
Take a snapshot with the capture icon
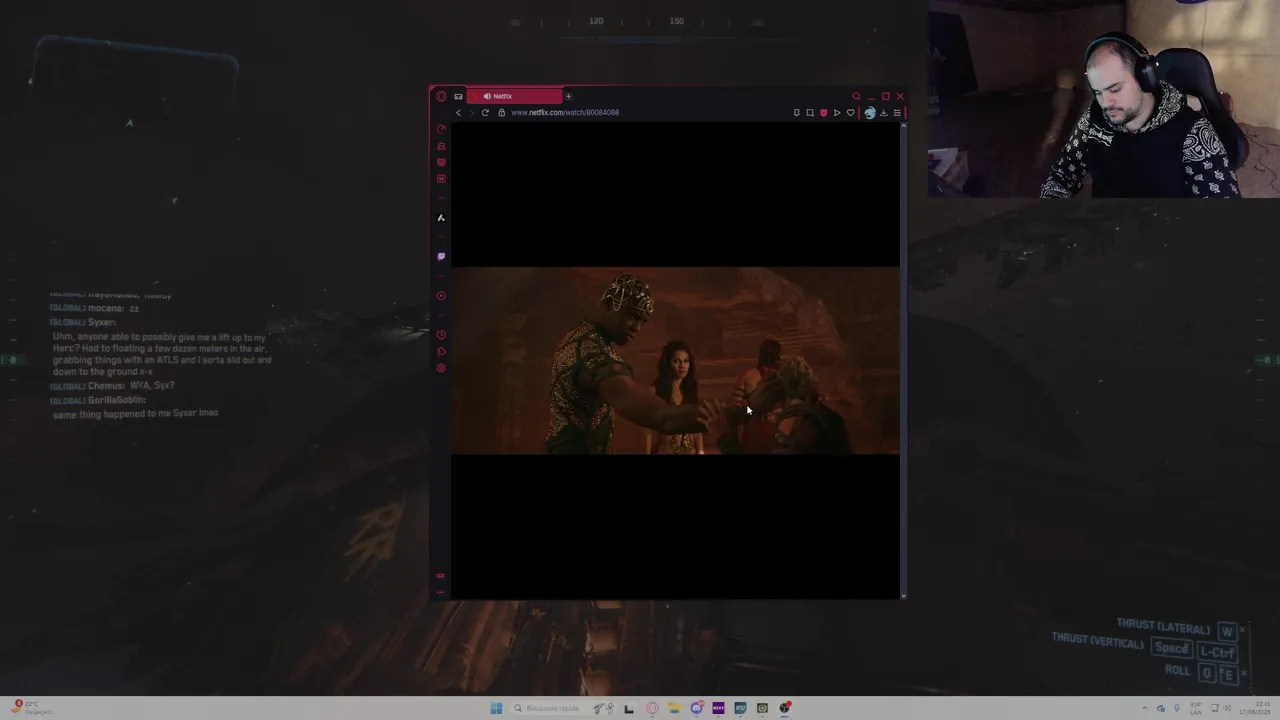click(x=810, y=113)
